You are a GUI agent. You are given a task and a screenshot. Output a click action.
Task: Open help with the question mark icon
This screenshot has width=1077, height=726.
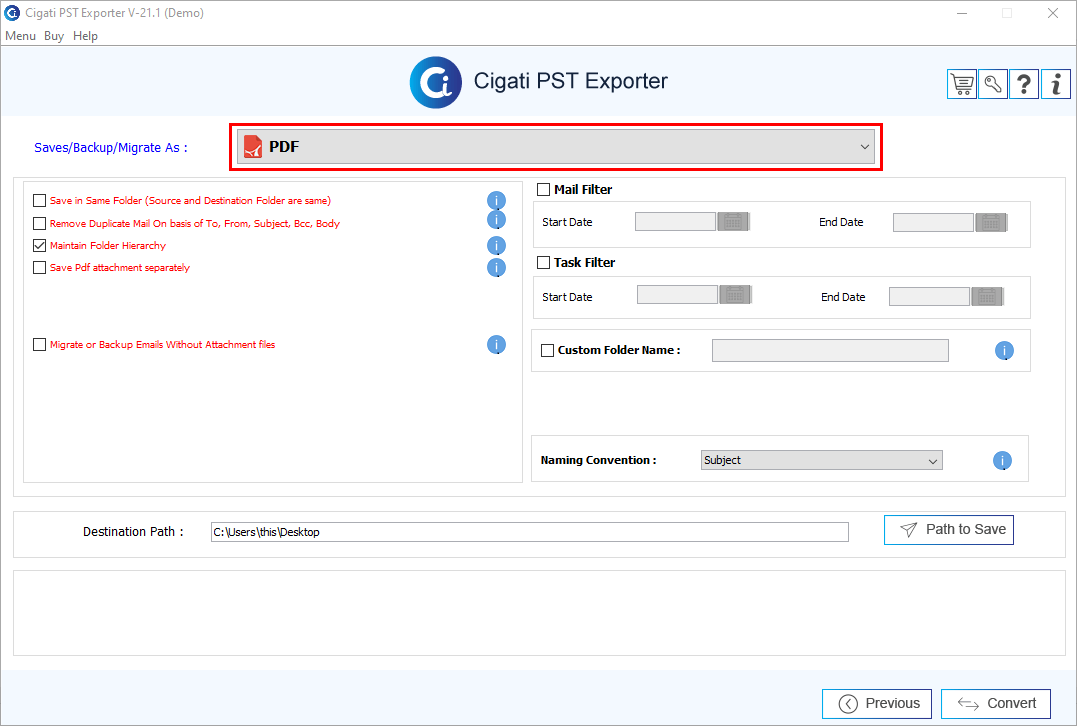1024,84
